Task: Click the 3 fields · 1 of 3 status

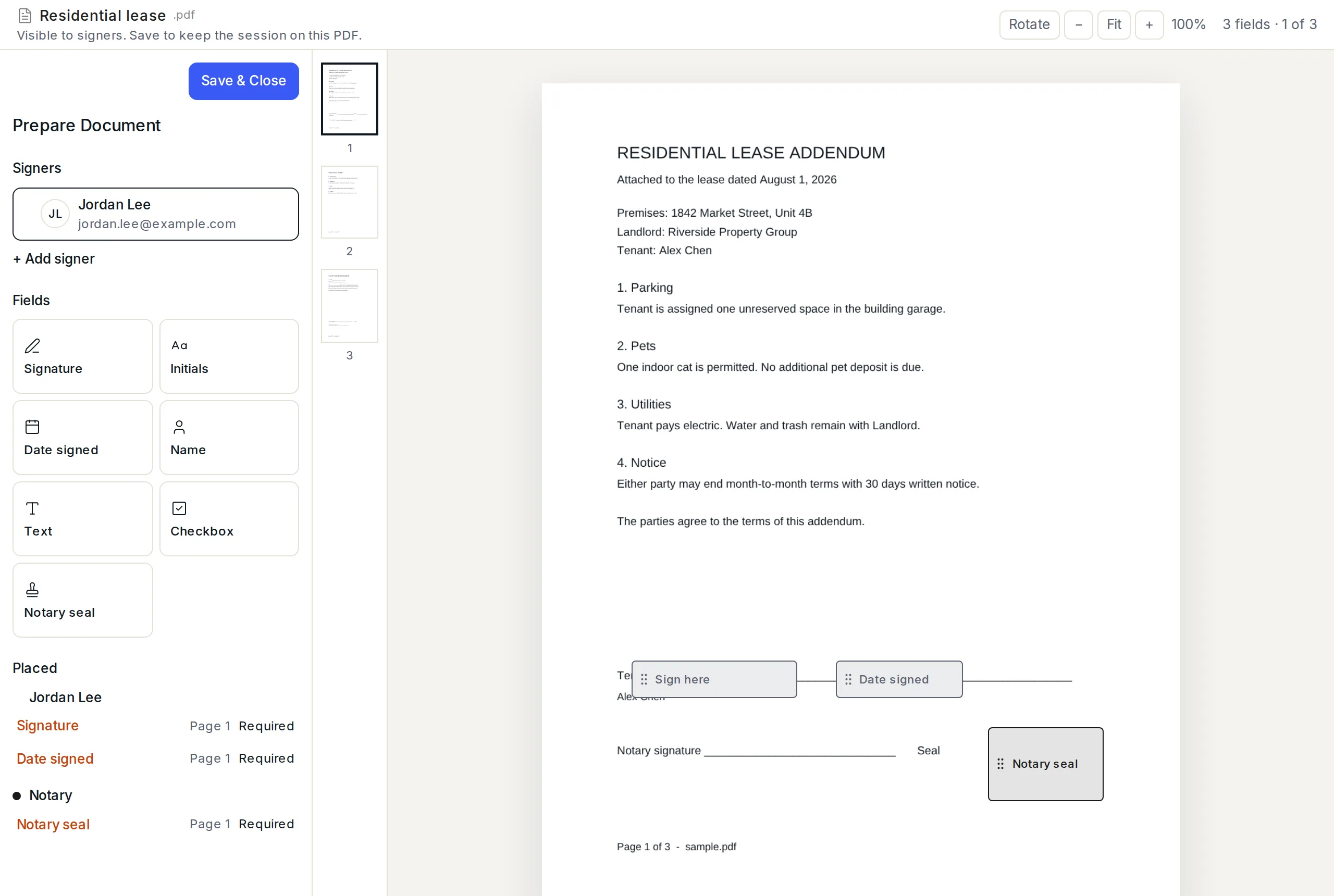Action: (x=1269, y=24)
